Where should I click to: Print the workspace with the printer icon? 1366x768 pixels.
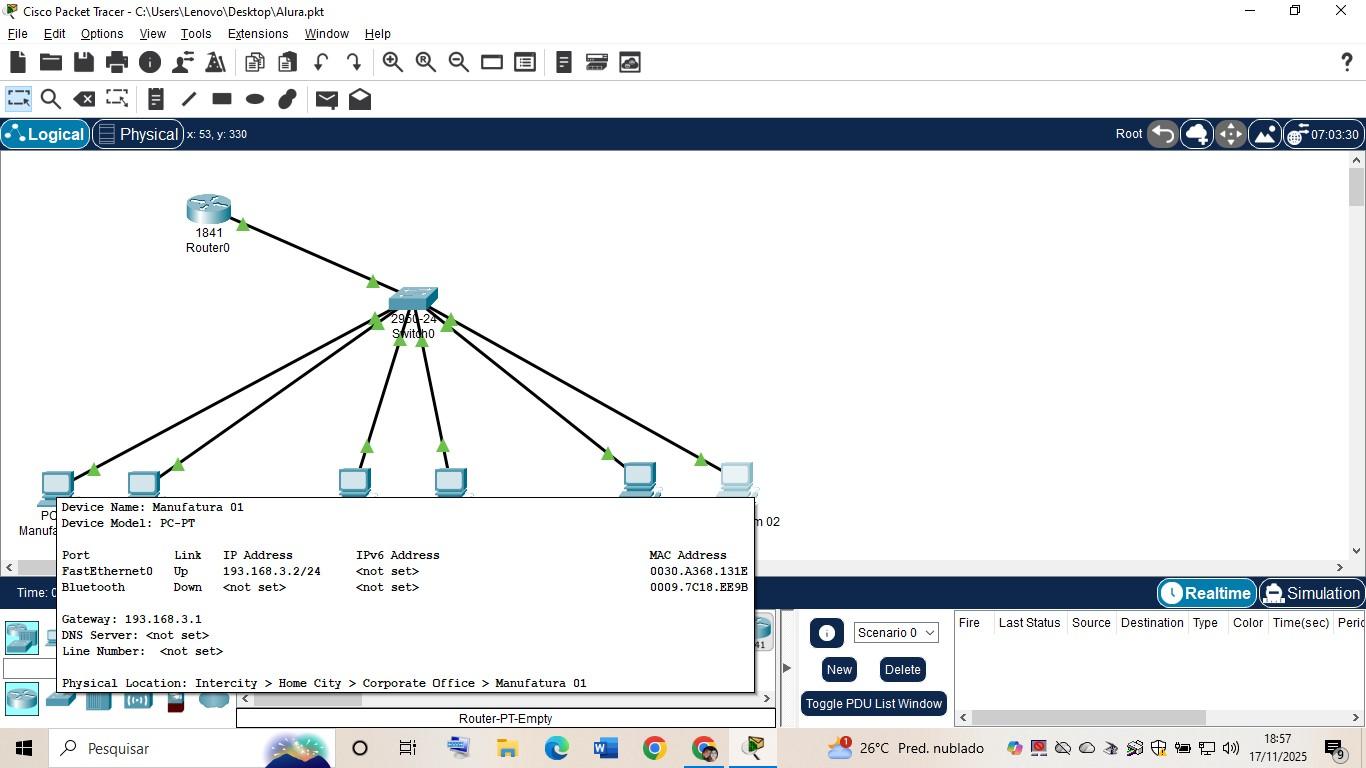click(117, 62)
